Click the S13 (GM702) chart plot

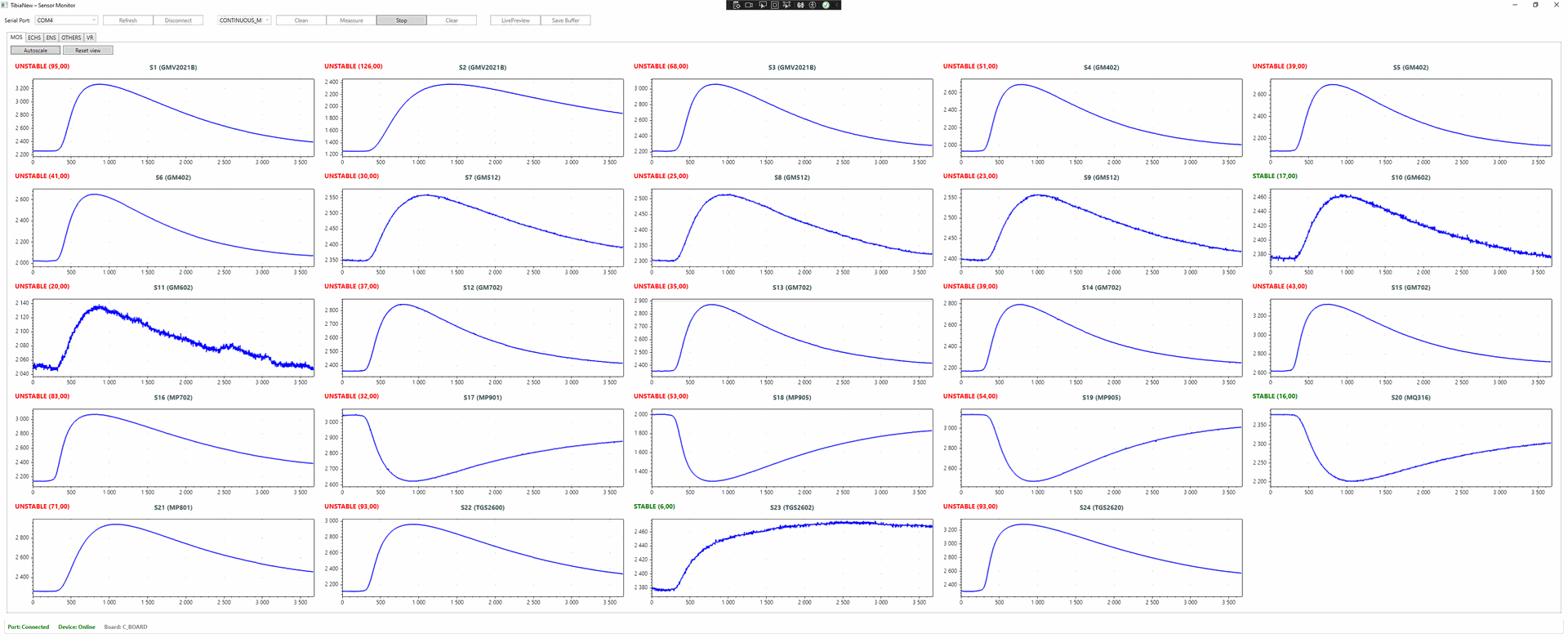point(792,337)
